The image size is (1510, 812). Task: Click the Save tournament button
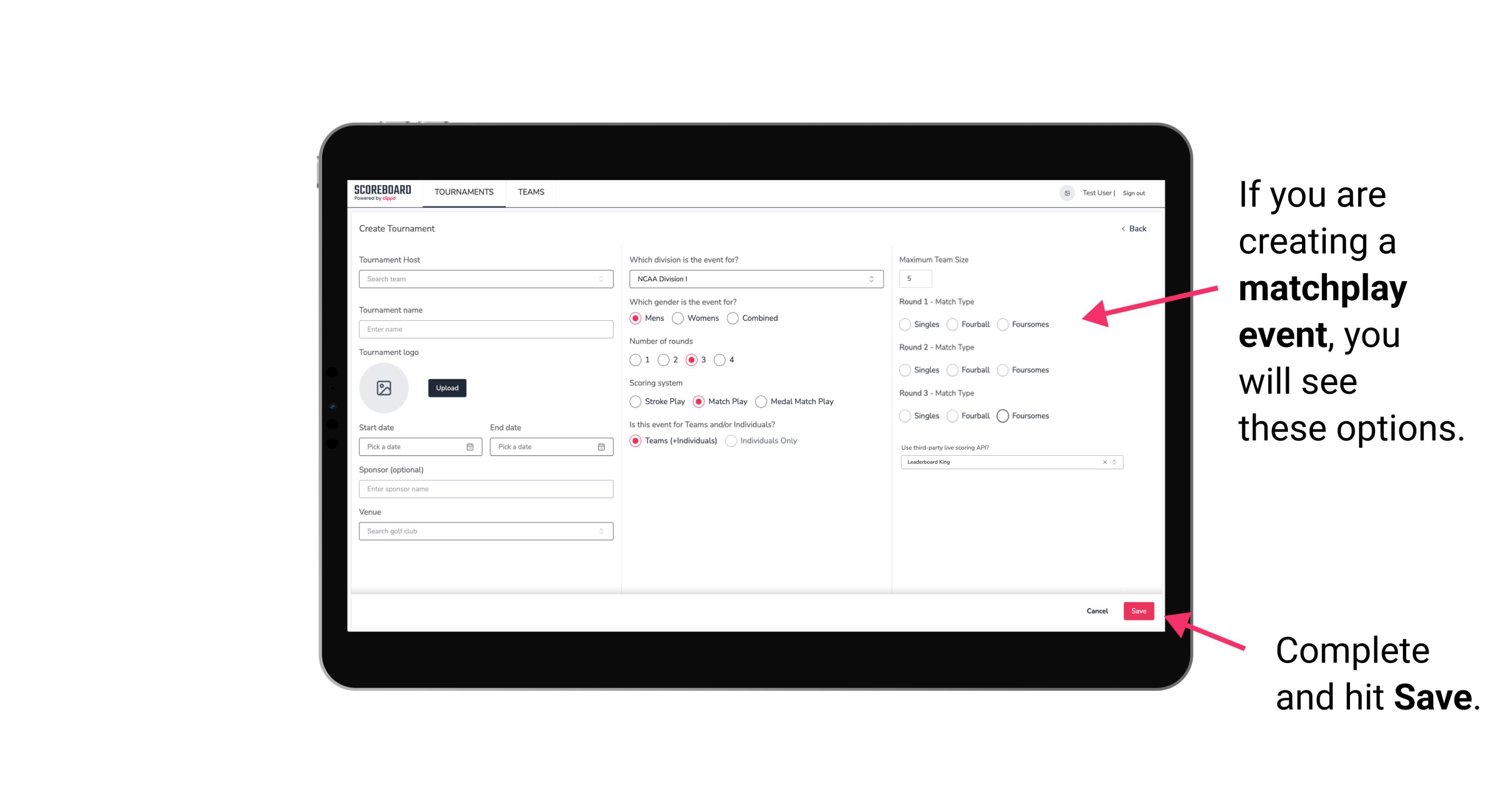point(1139,611)
